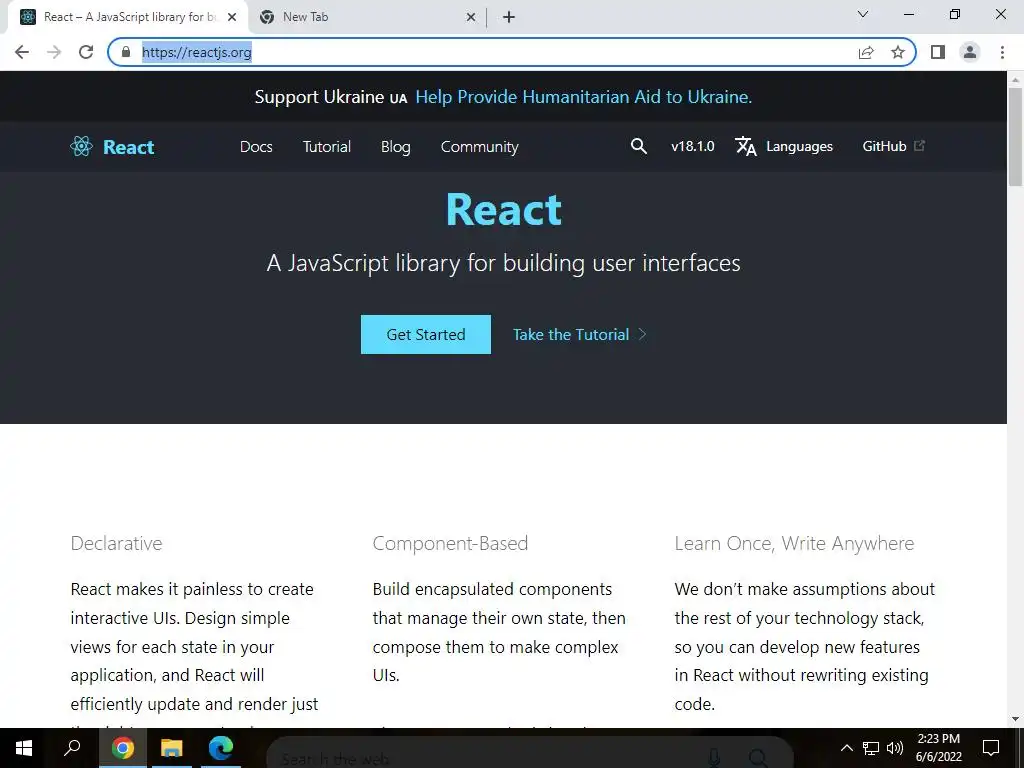The width and height of the screenshot is (1024, 768).
Task: Open the GitHub link
Action: point(884,146)
